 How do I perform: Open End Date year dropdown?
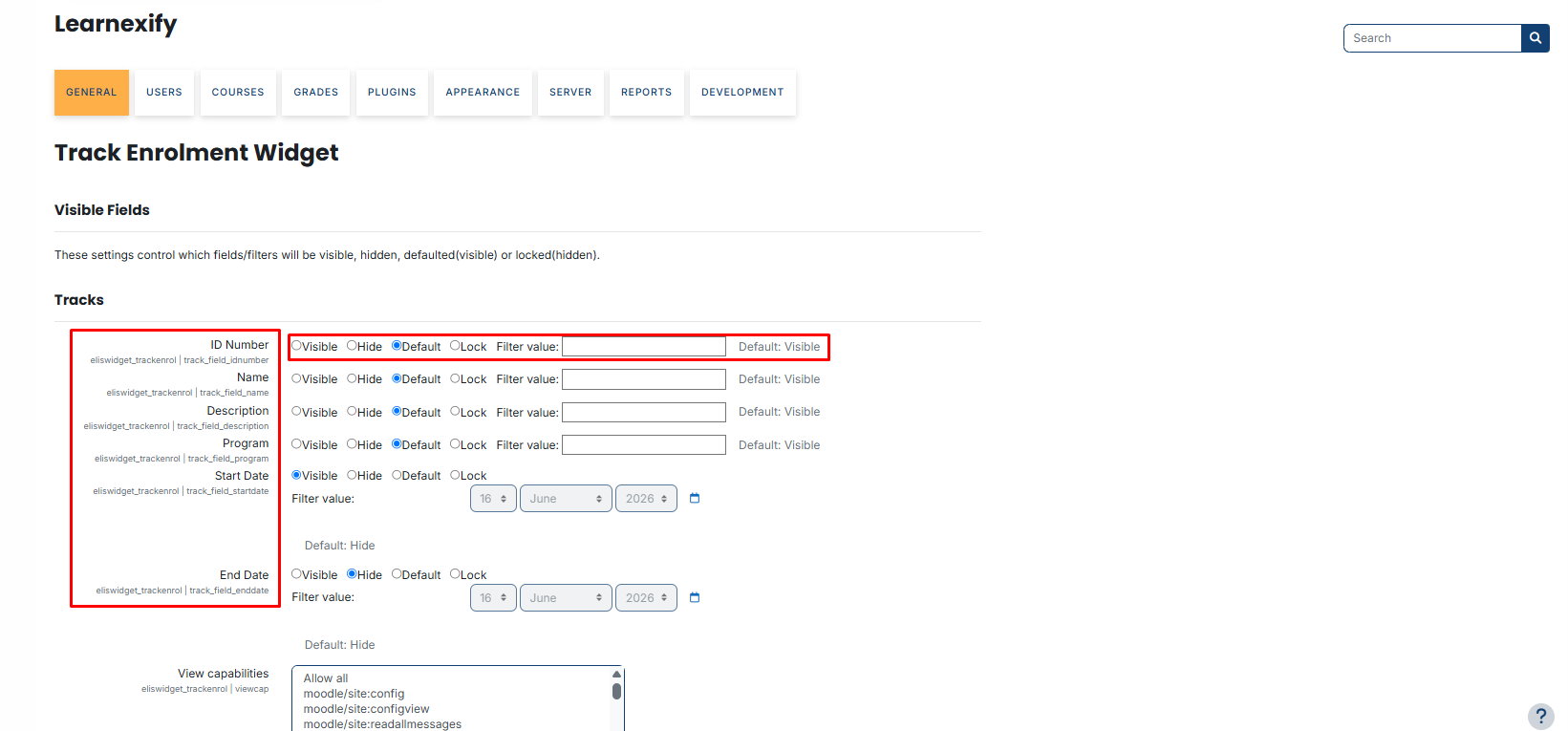click(646, 598)
